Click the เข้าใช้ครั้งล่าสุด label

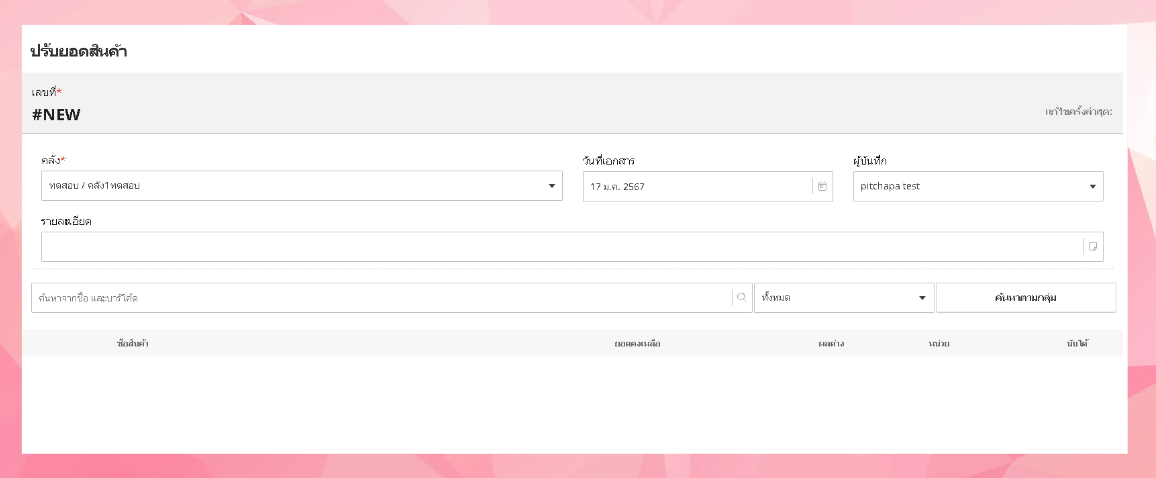click(1078, 112)
